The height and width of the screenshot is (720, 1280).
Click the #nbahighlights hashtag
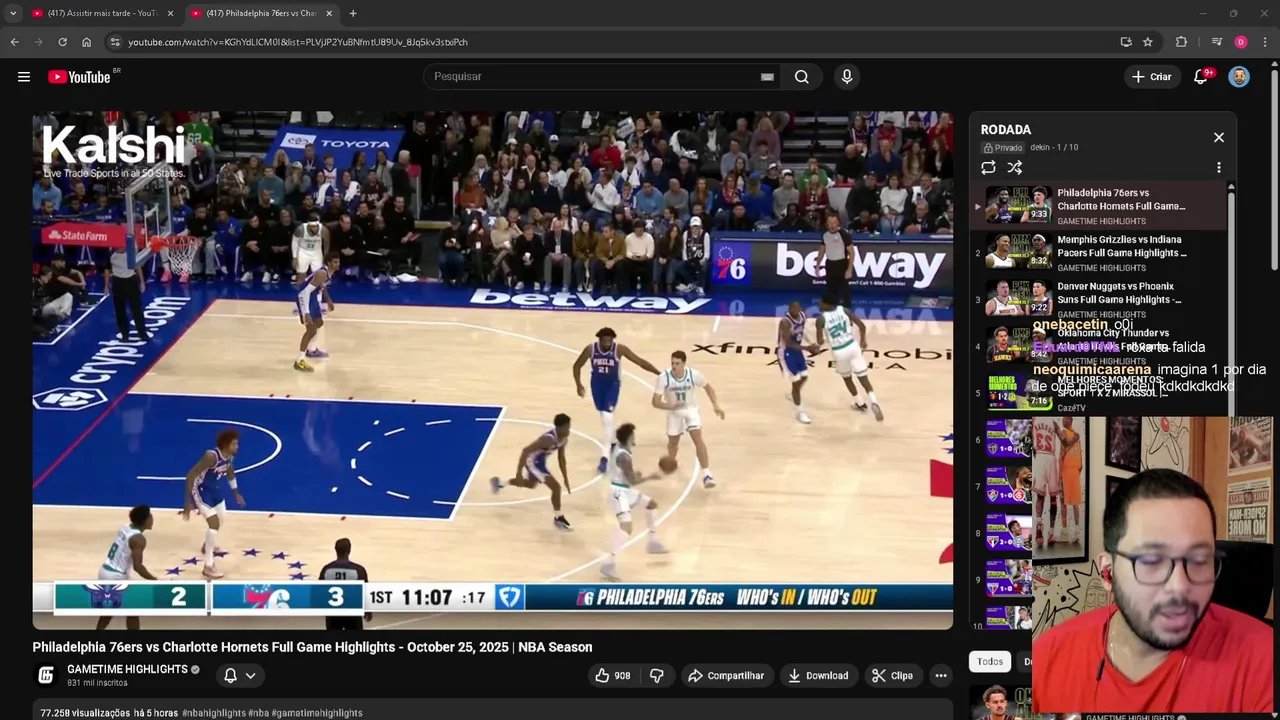(215, 713)
